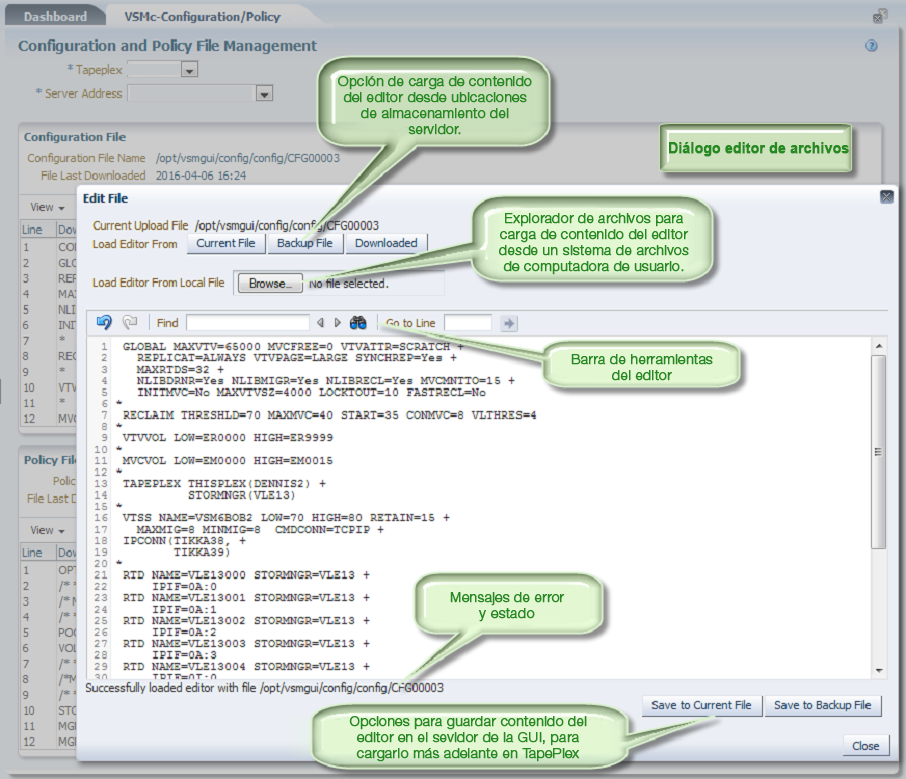Viewport: 906px width, 779px height.
Task: Open the View menu in Configuration File panel
Action: (47, 207)
